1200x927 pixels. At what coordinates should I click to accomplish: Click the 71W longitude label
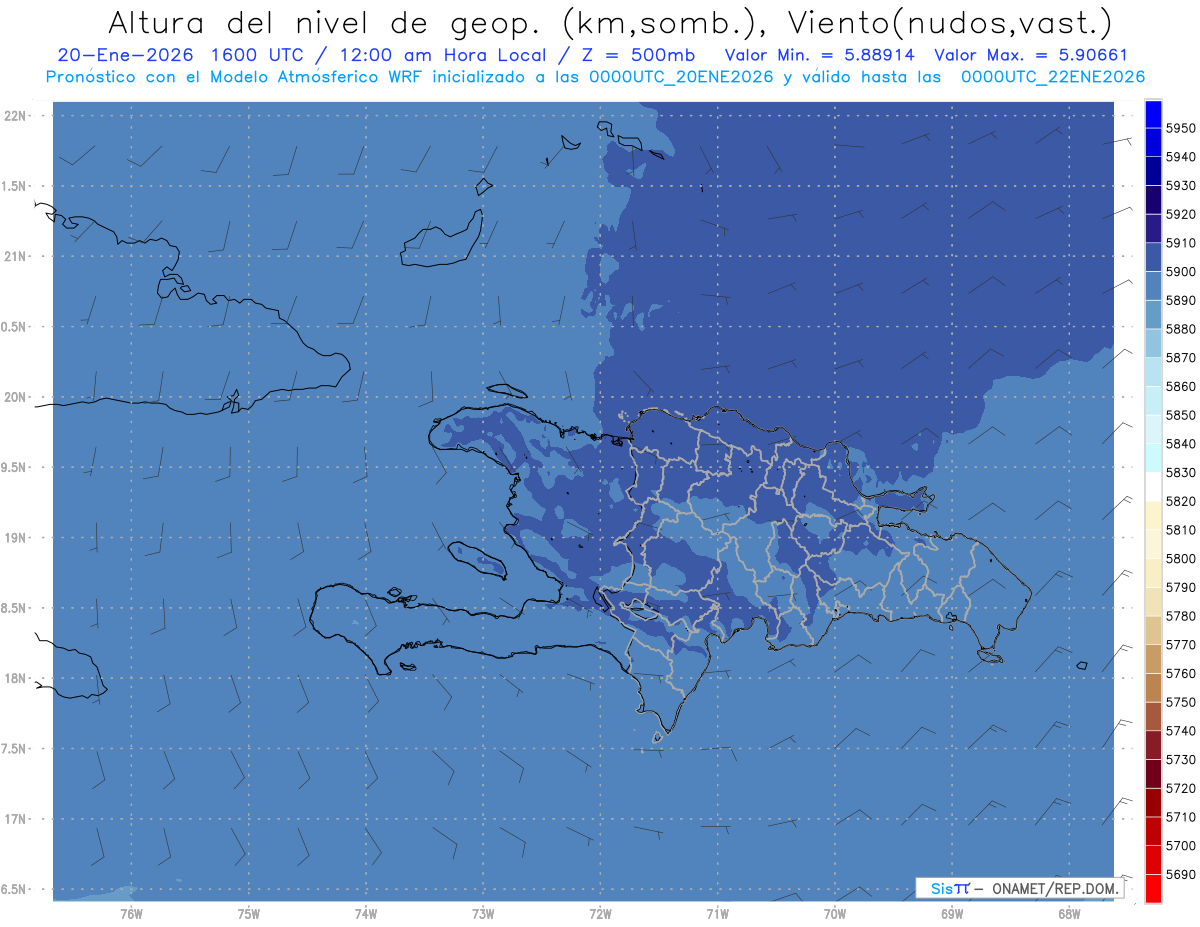(x=717, y=914)
